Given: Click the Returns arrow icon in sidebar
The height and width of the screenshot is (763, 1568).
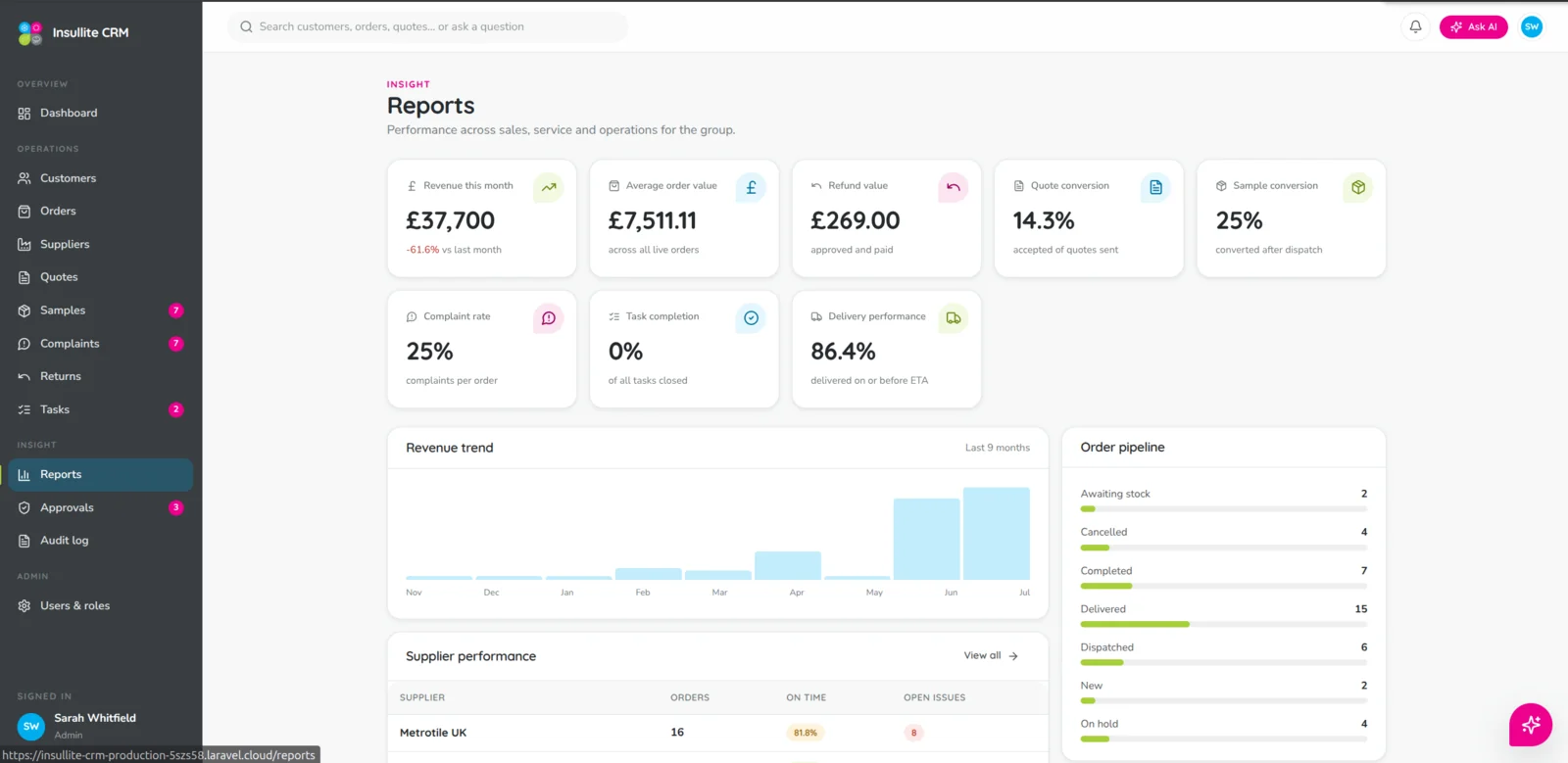Looking at the screenshot, I should click(24, 377).
